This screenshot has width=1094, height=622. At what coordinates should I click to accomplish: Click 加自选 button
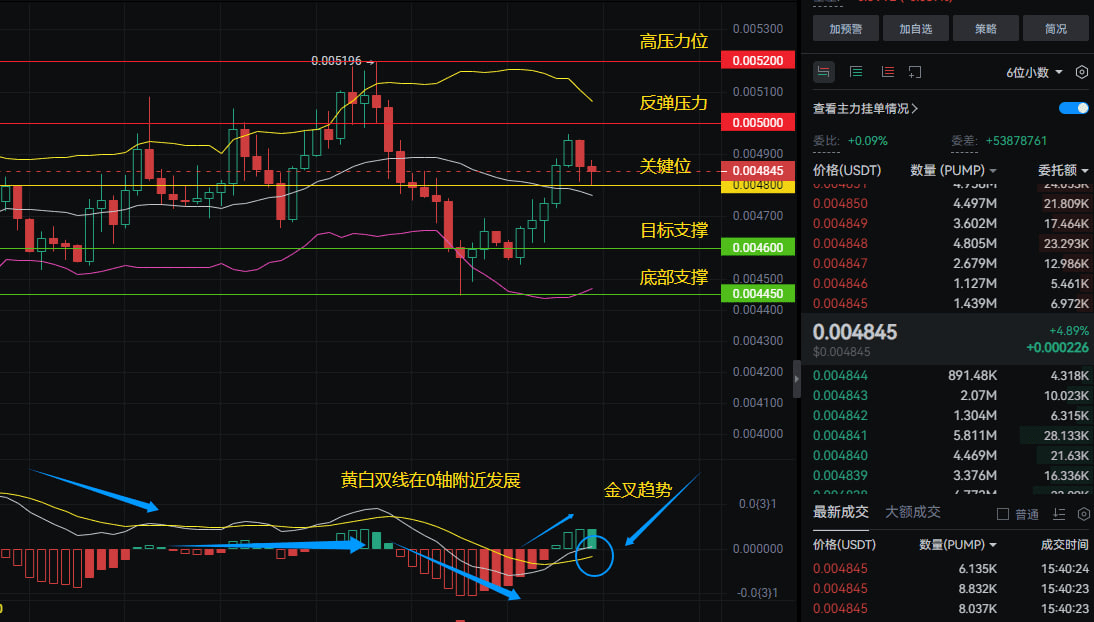pyautogui.click(x=915, y=29)
